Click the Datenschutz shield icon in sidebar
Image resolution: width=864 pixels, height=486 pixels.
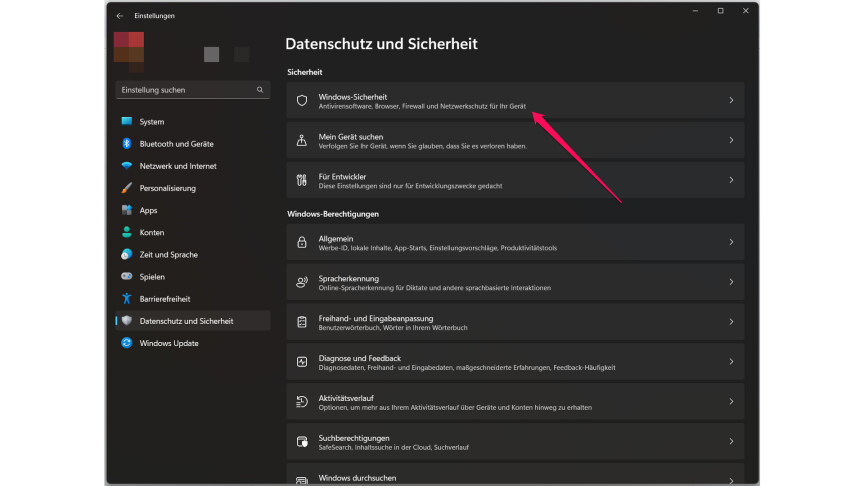[127, 321]
